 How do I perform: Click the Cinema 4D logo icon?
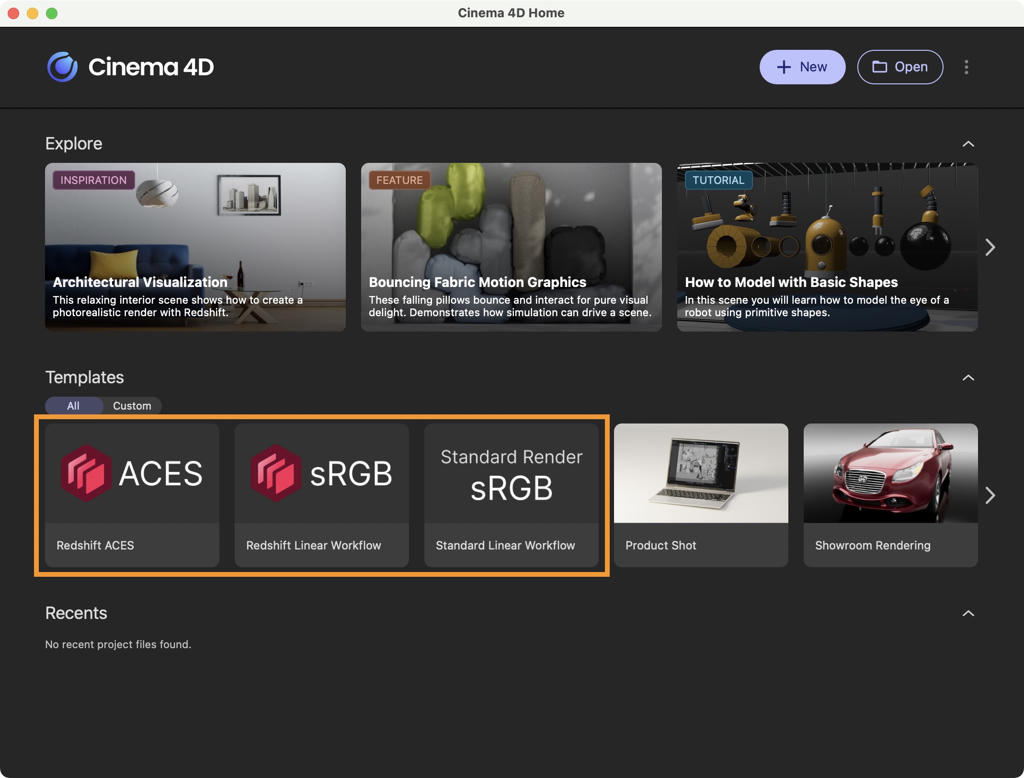click(63, 67)
